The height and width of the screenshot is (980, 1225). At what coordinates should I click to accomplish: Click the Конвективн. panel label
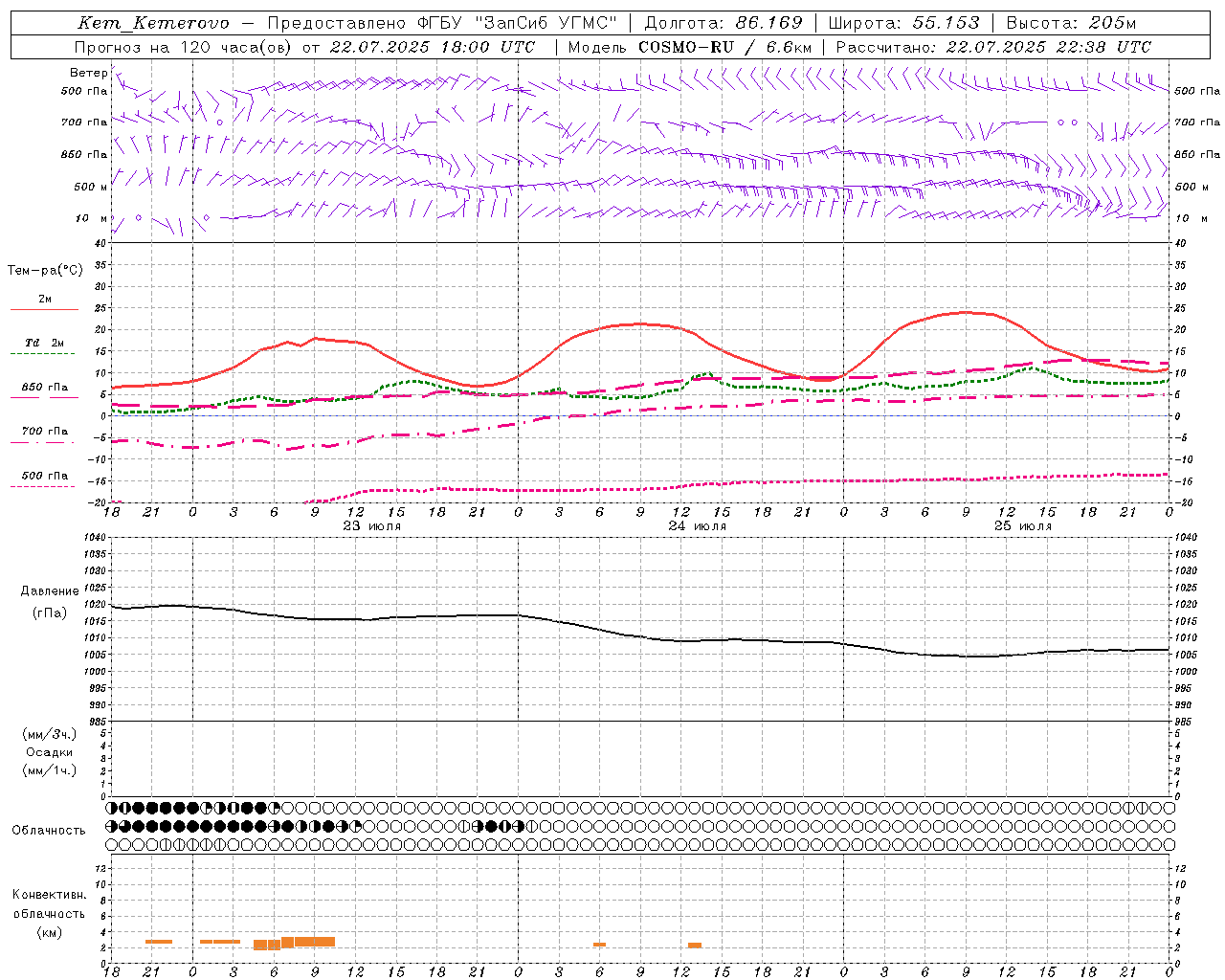coord(49,895)
